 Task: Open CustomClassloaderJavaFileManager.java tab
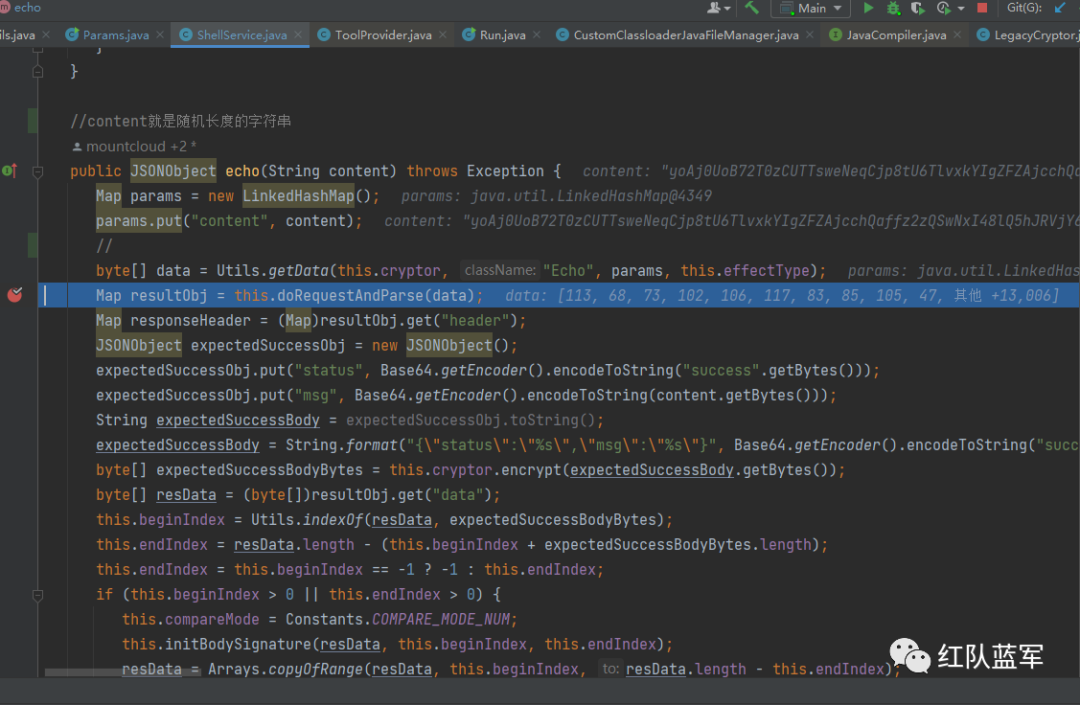685,35
